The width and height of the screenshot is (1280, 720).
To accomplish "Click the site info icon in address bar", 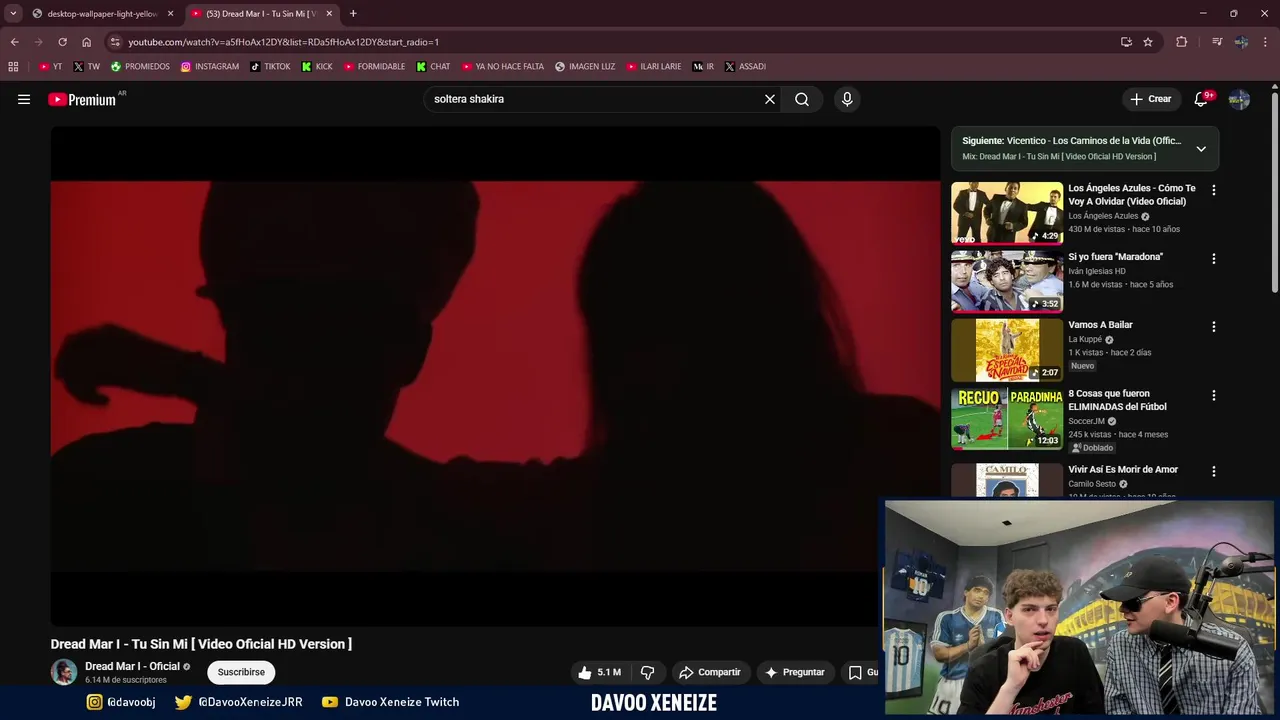I will click(x=115, y=42).
